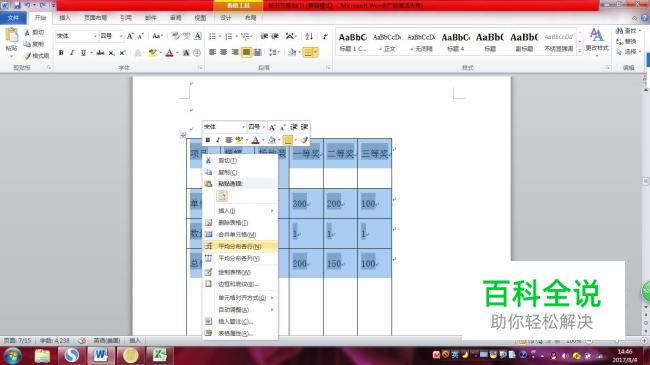Image resolution: width=650 pixels, height=365 pixels.
Task: Choose 平均分布各行(N) from the context menu
Action: [240, 246]
